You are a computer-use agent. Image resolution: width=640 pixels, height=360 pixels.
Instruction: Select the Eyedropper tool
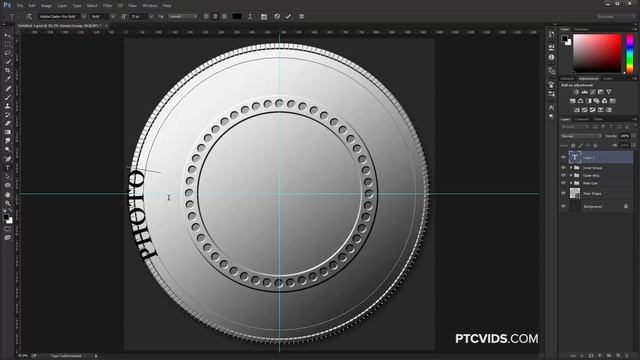(7, 79)
